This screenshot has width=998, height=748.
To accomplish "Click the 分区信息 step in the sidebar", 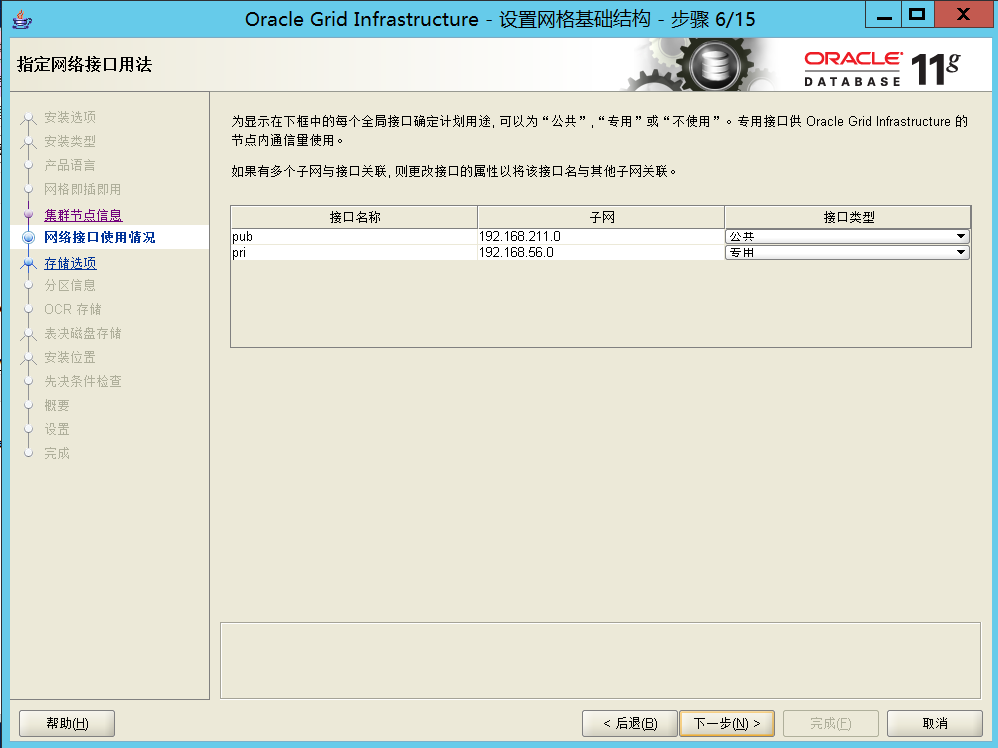I will (70, 285).
